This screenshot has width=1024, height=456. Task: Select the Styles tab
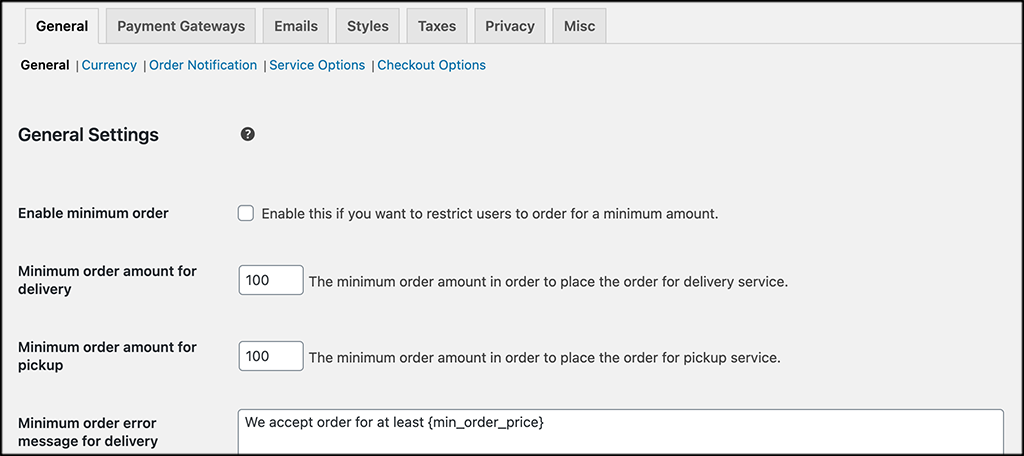point(368,26)
